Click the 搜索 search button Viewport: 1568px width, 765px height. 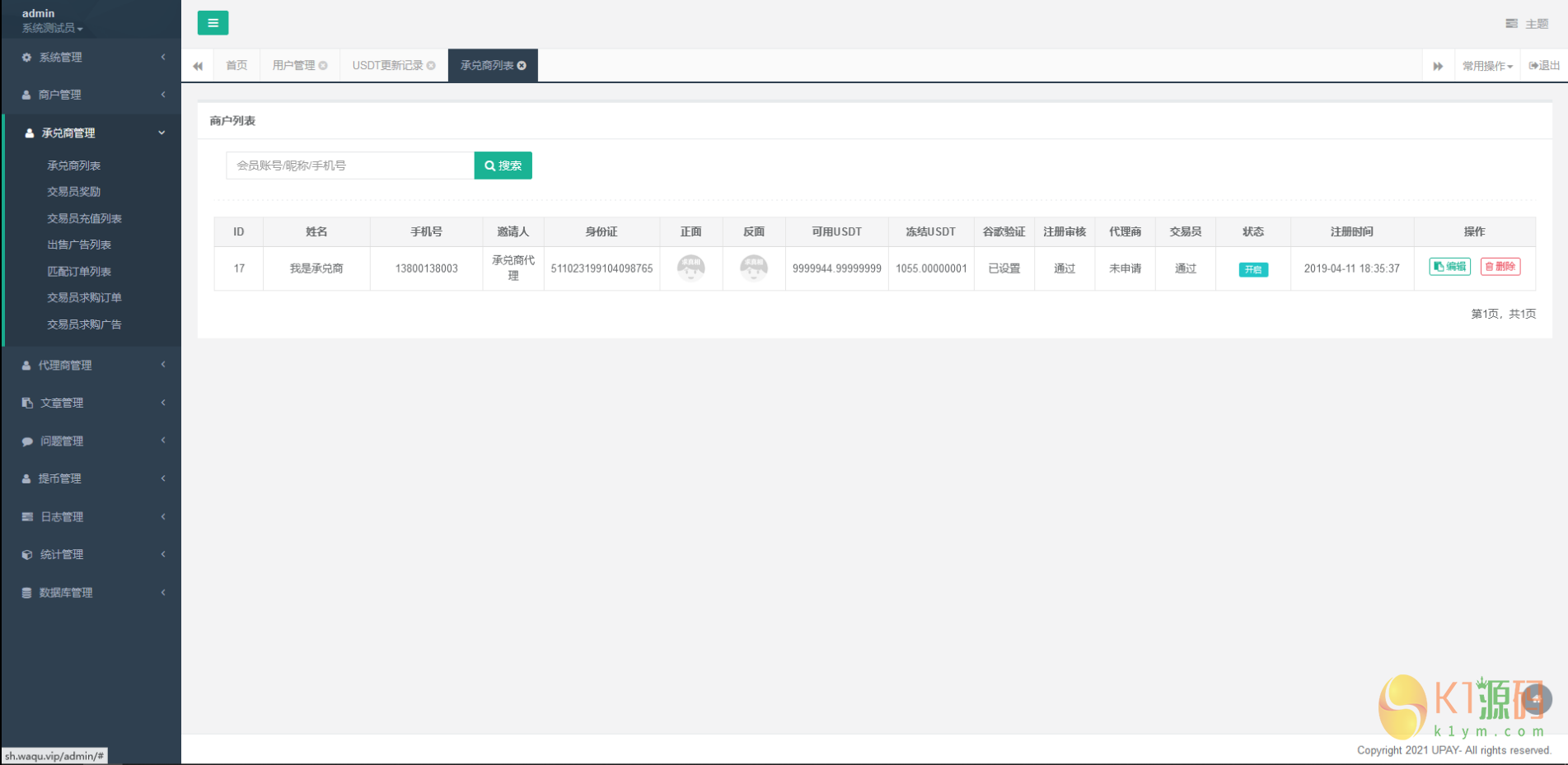503,166
